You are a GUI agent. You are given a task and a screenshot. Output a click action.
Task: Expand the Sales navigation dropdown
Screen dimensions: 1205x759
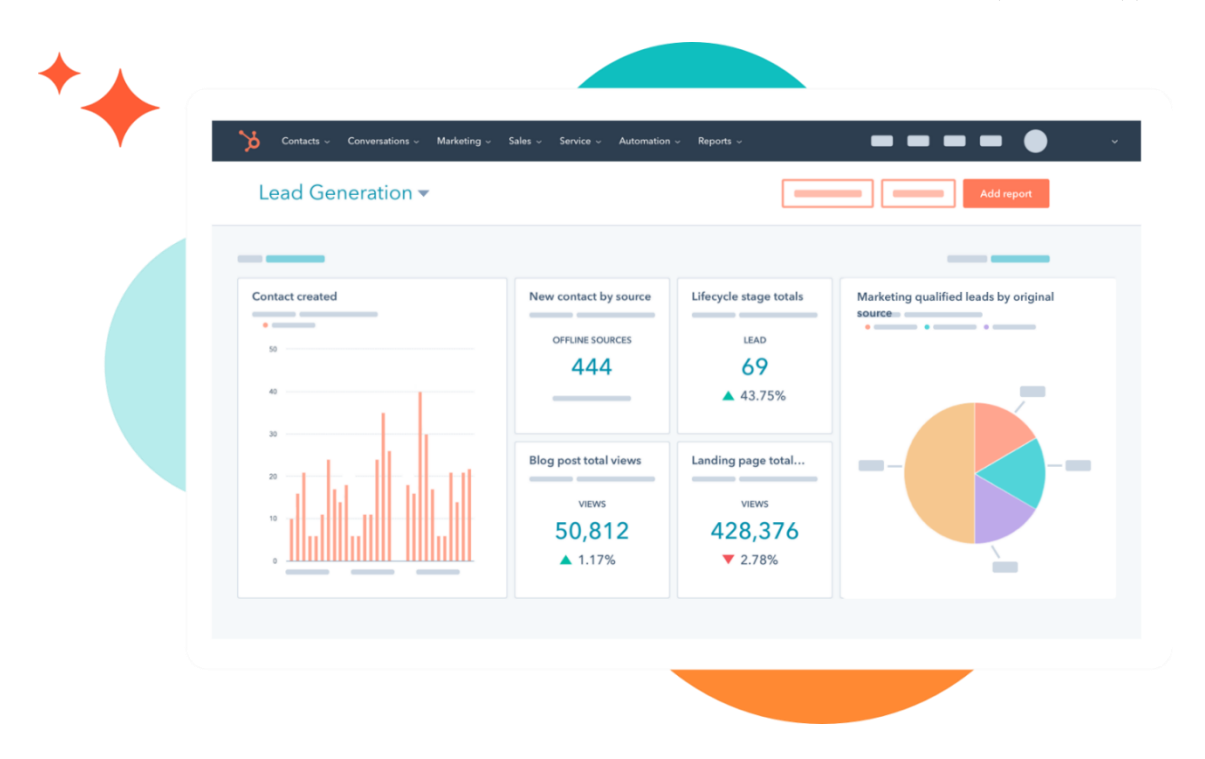524,141
